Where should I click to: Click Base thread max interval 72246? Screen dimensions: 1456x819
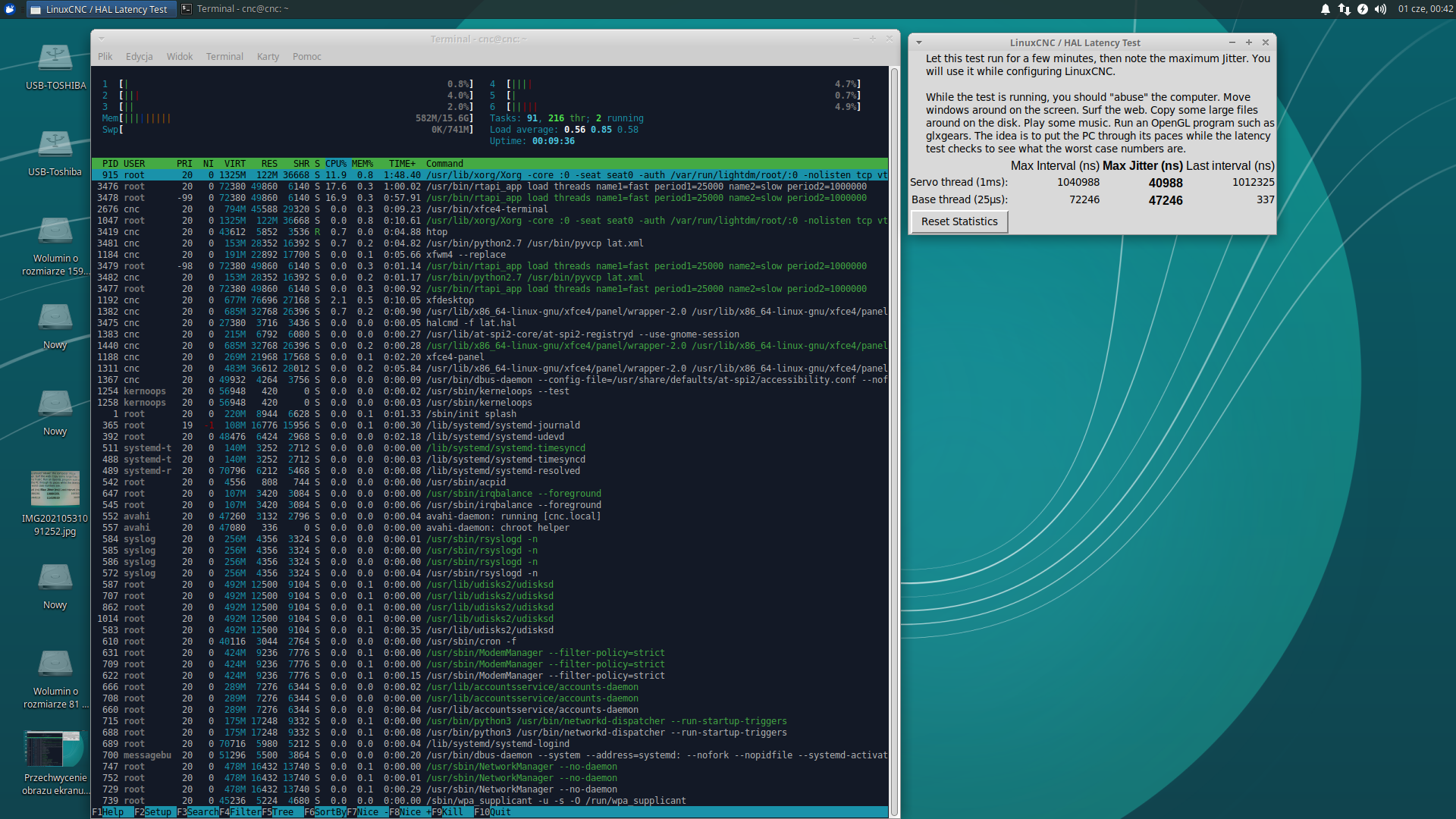pyautogui.click(x=1084, y=199)
